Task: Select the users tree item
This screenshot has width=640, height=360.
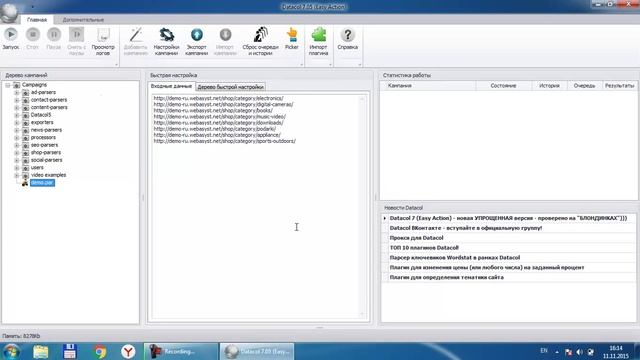Action: coord(37,167)
